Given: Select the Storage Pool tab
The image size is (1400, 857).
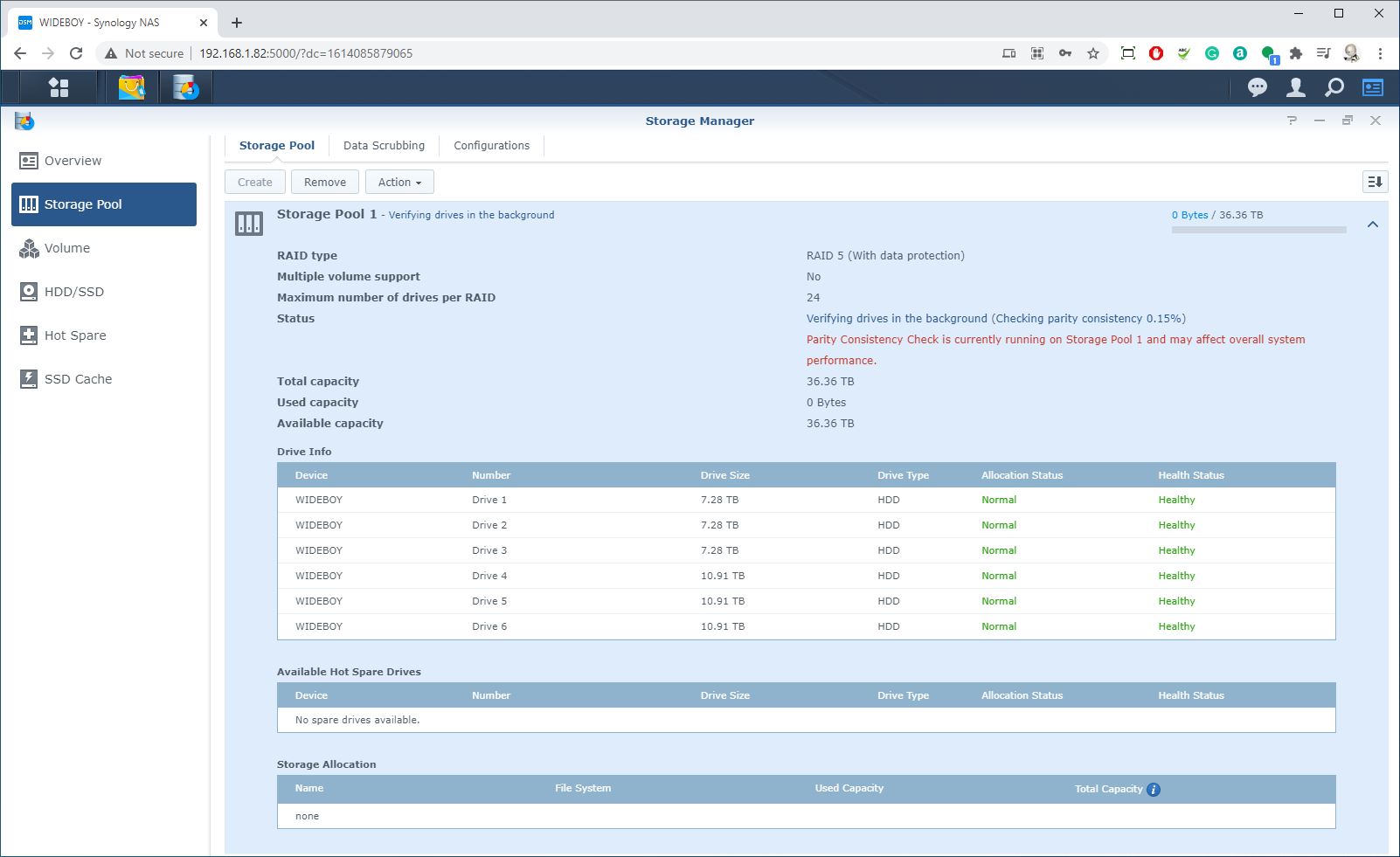Looking at the screenshot, I should click(277, 146).
